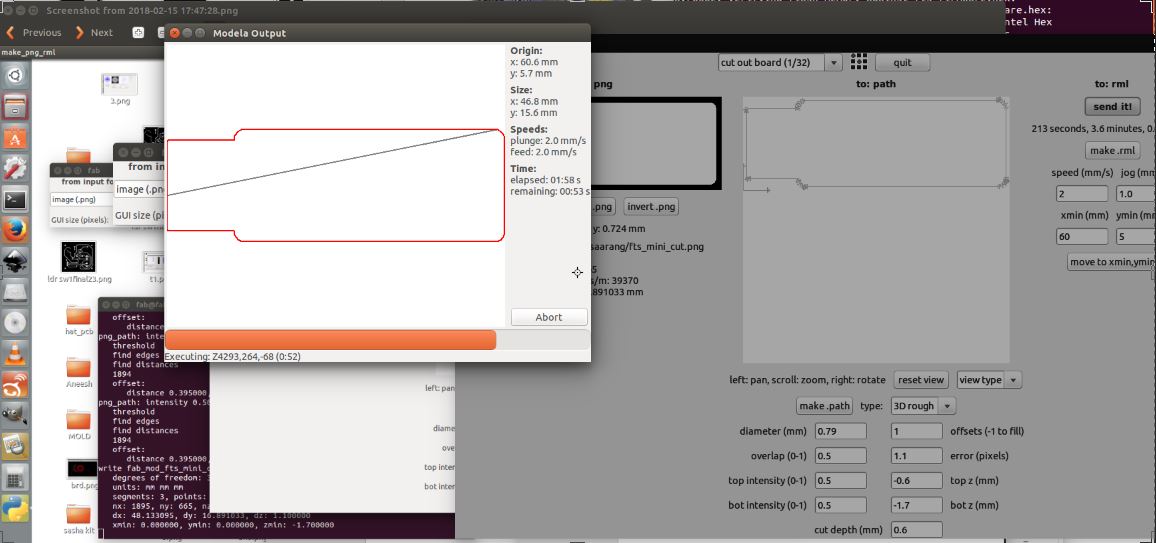Click the "213 seconds, 3.6 minutes" time text
Screen dimensions: 1156x543
pos(1094,129)
